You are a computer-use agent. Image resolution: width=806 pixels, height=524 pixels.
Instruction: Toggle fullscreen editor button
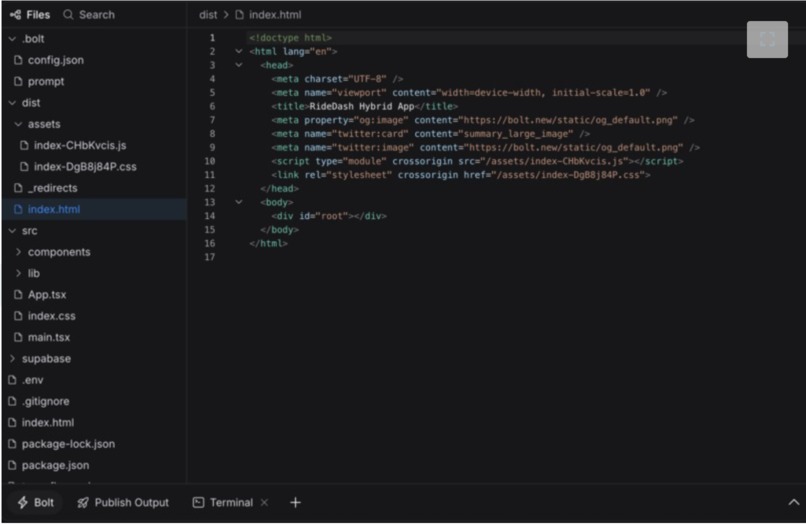point(767,40)
